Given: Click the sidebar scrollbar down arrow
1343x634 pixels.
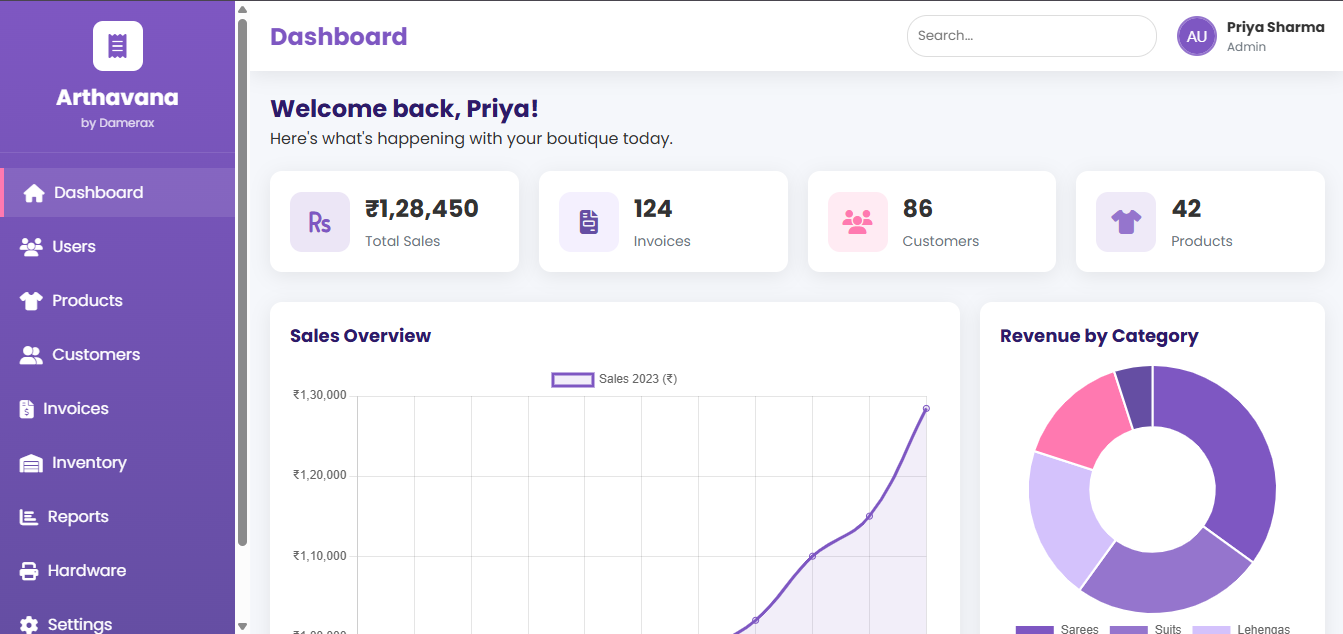Looking at the screenshot, I should pos(242,626).
